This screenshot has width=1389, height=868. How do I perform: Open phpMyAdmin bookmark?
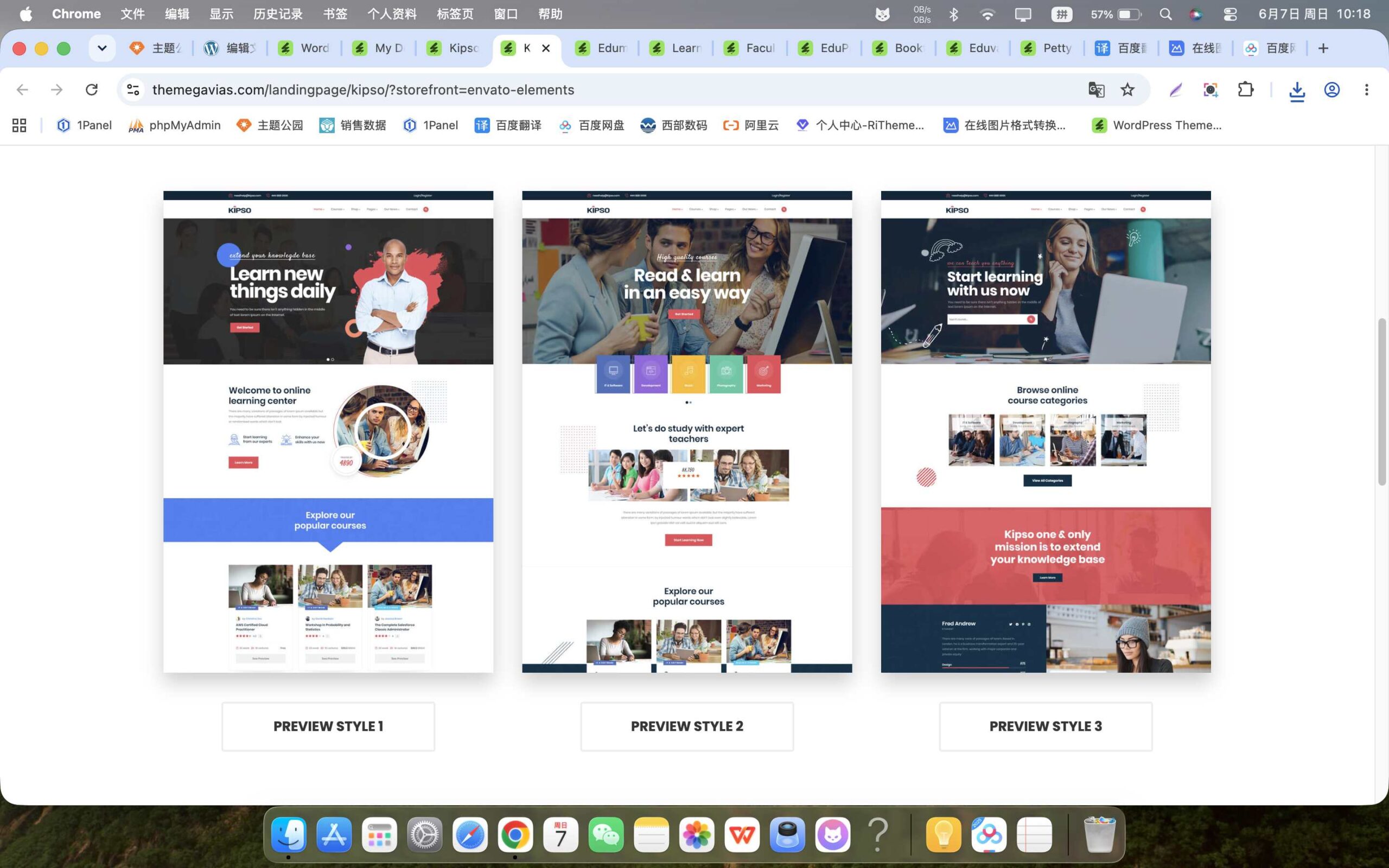click(x=175, y=125)
